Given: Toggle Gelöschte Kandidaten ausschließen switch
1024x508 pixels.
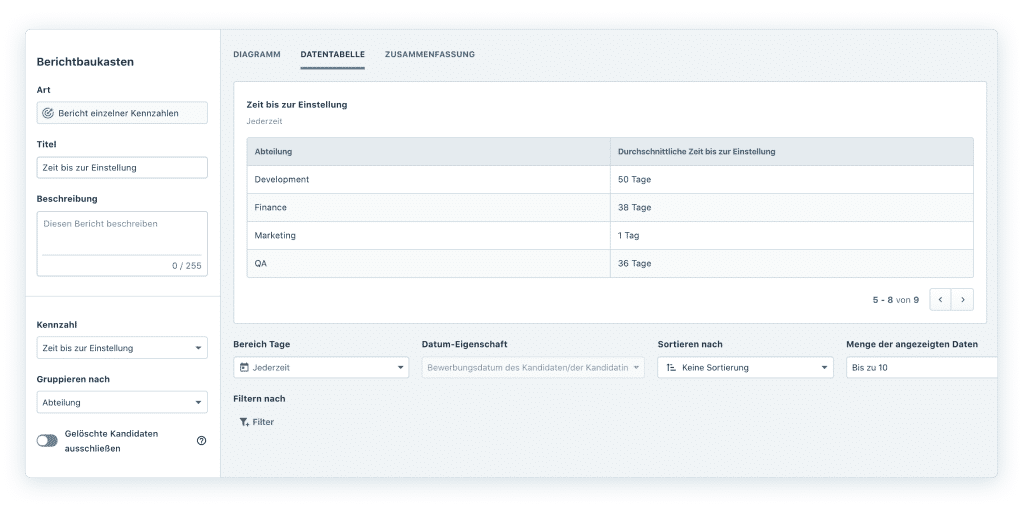Looking at the screenshot, I should (x=47, y=441).
